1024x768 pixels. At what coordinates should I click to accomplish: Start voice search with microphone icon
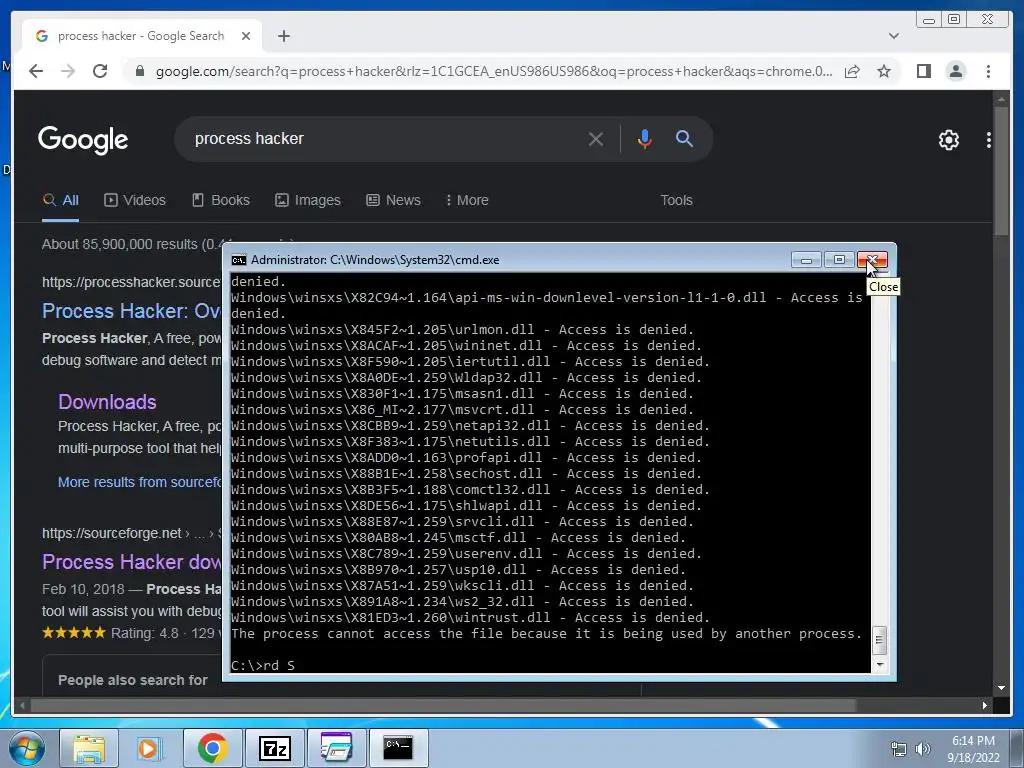645,139
